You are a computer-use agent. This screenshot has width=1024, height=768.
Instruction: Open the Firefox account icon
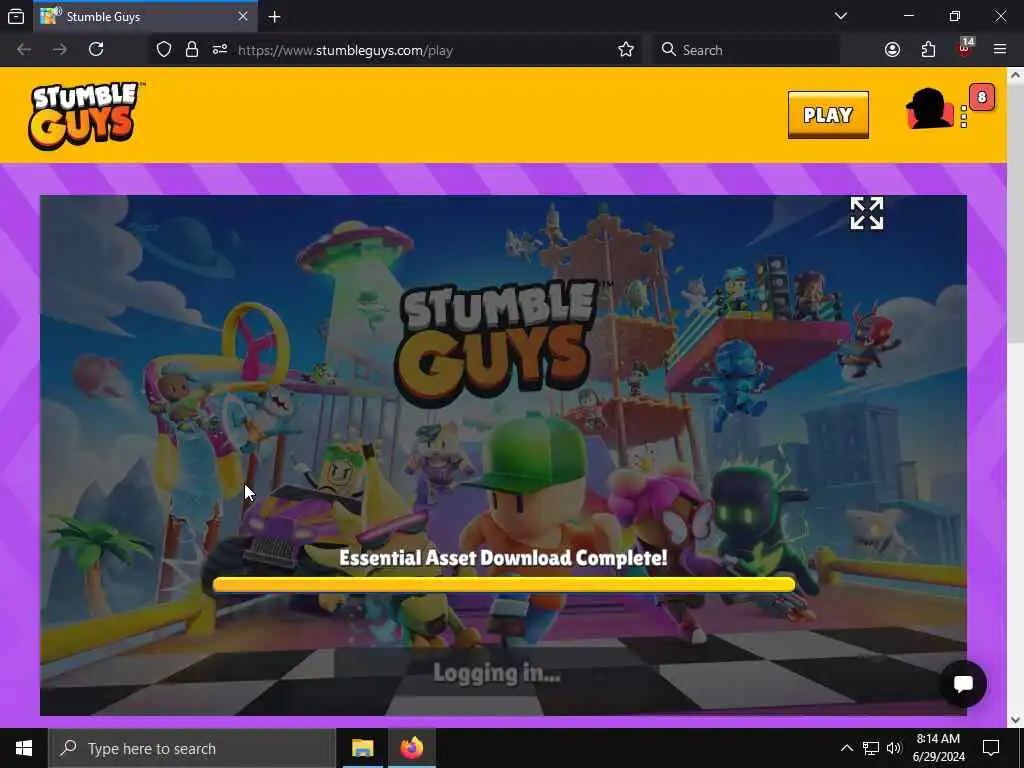(892, 50)
